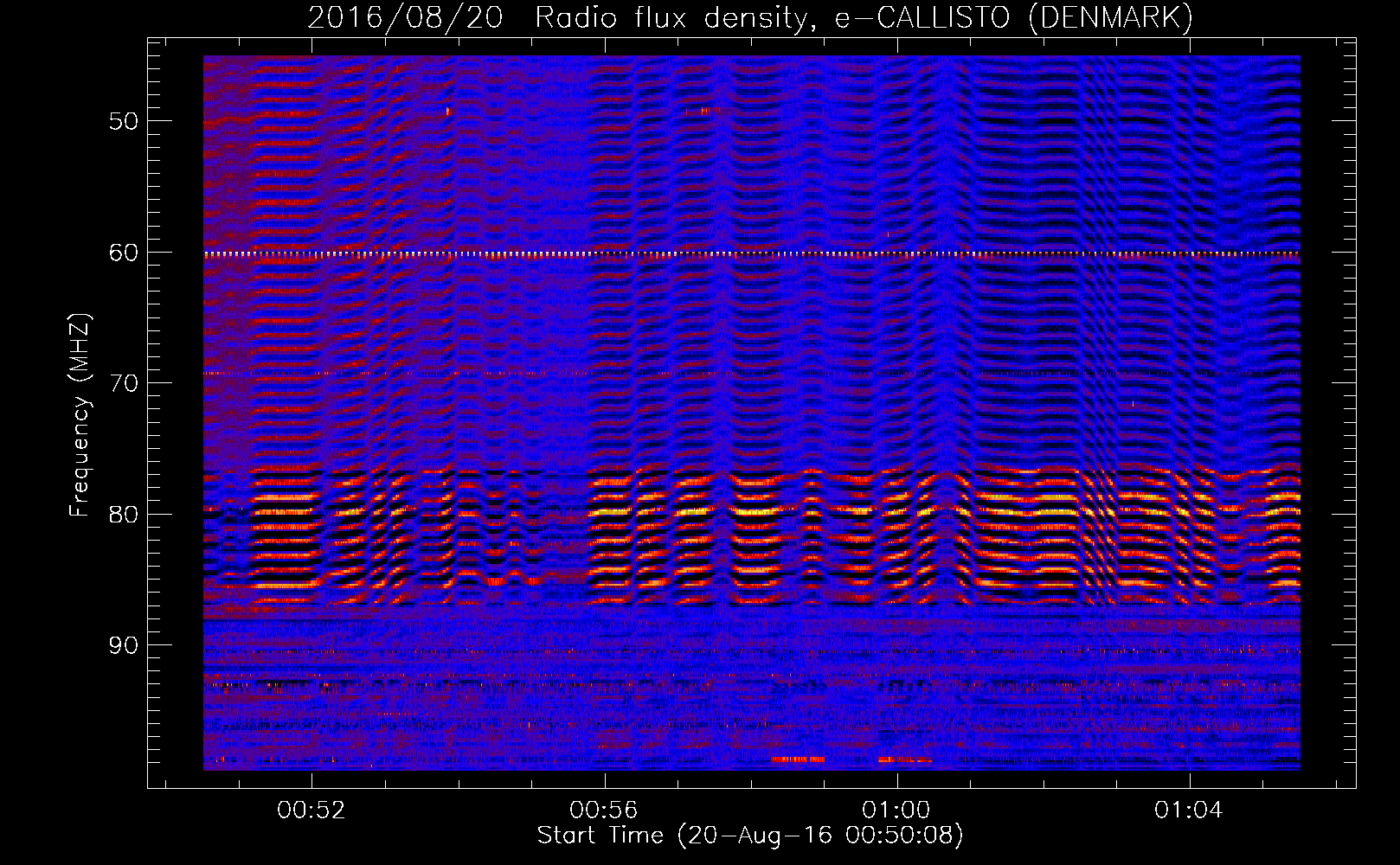Select the 80 frequency tick label
This screenshot has height=865, width=1400.
click(x=124, y=514)
